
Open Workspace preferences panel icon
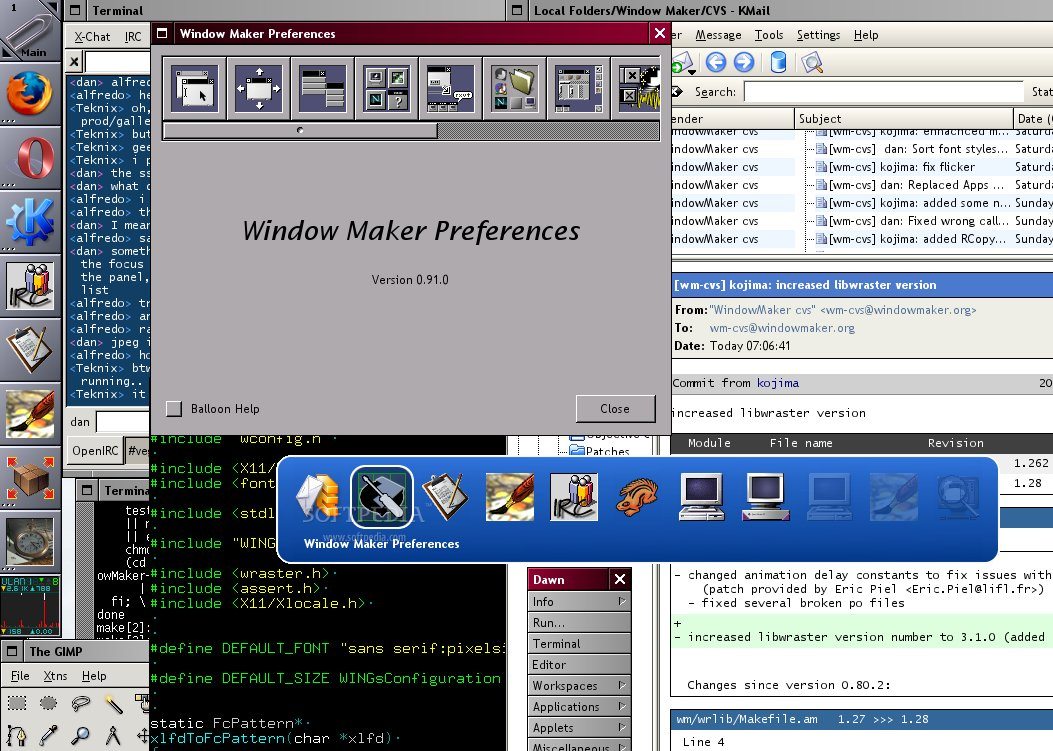pyautogui.click(x=578, y=89)
